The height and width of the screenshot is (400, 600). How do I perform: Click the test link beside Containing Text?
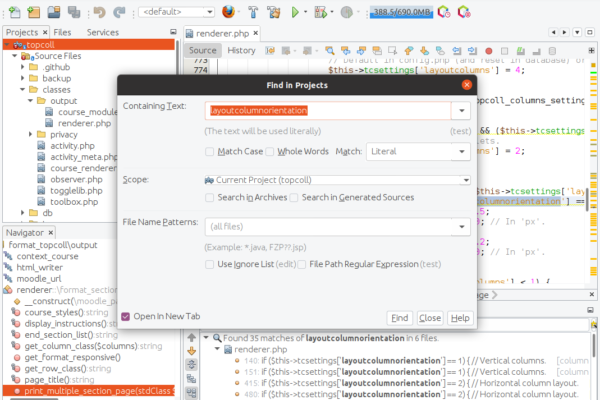coord(460,131)
